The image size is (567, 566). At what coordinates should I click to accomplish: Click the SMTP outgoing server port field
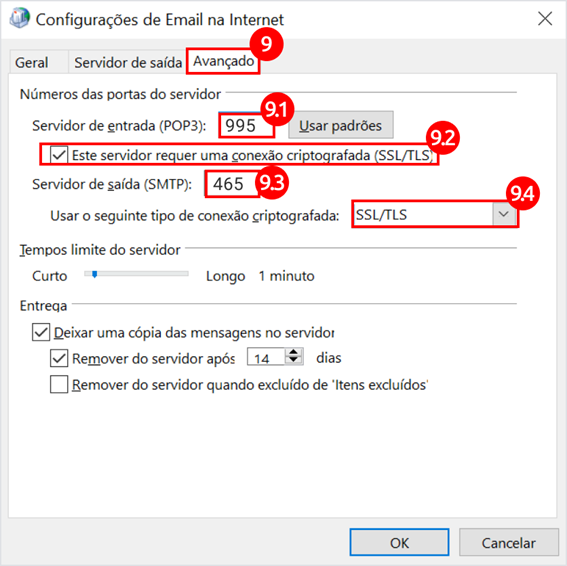point(231,184)
